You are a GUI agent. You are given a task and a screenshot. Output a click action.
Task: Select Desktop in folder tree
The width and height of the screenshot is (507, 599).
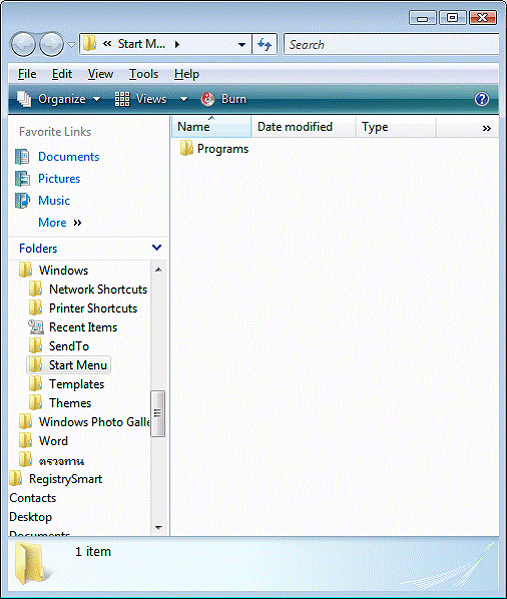click(31, 517)
